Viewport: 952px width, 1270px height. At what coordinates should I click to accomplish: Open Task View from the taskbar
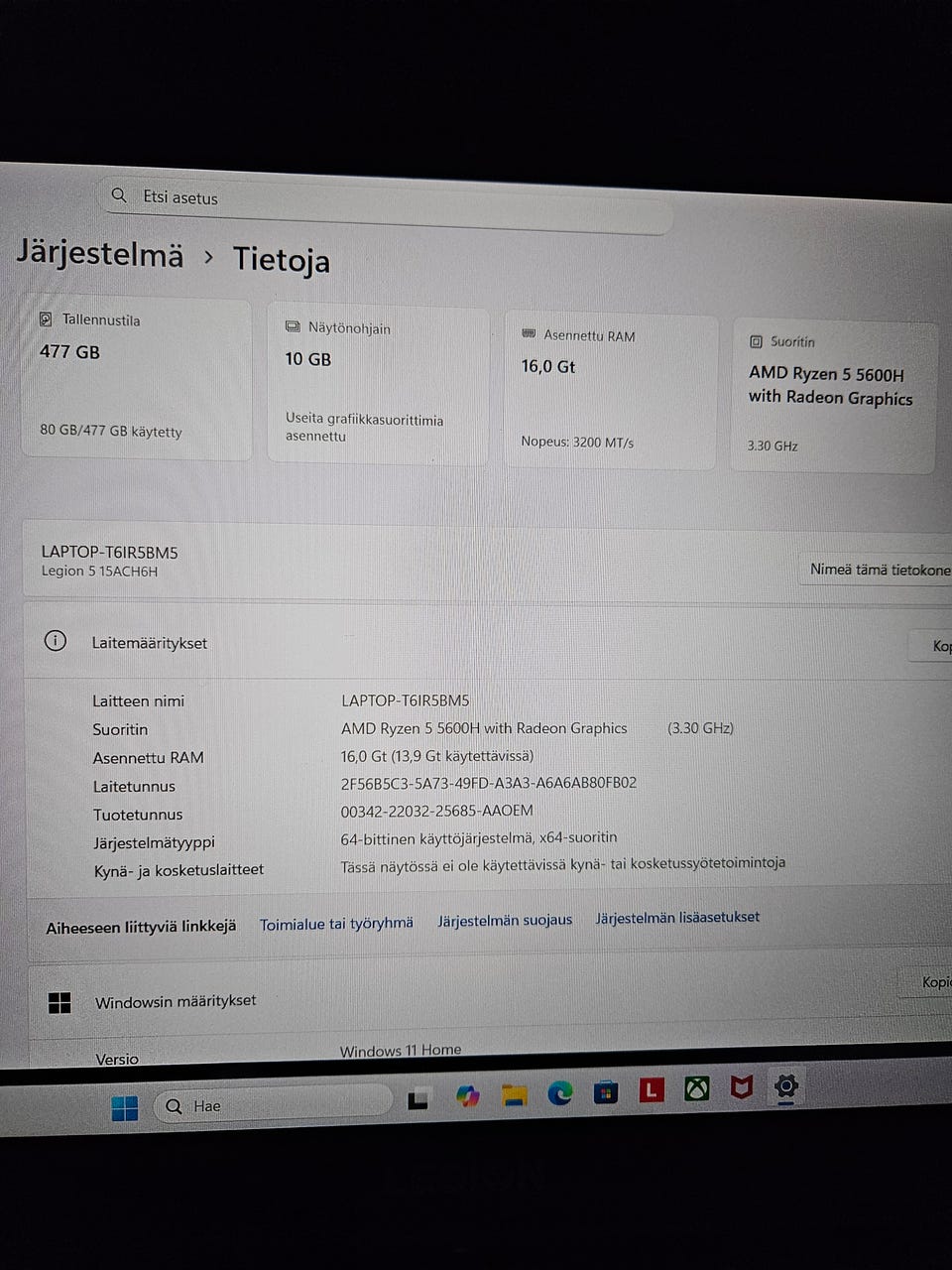[x=417, y=1098]
